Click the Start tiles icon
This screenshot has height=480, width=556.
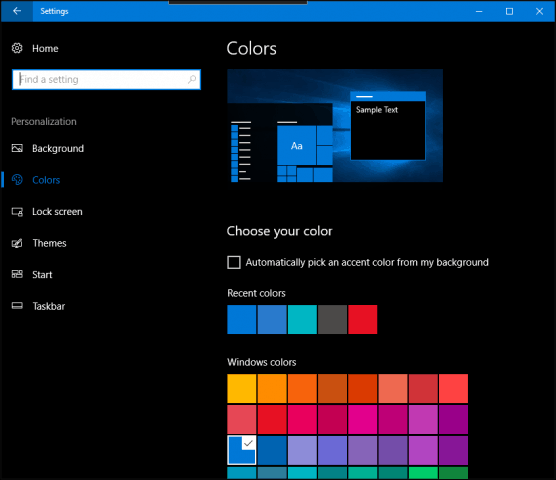(x=17, y=274)
